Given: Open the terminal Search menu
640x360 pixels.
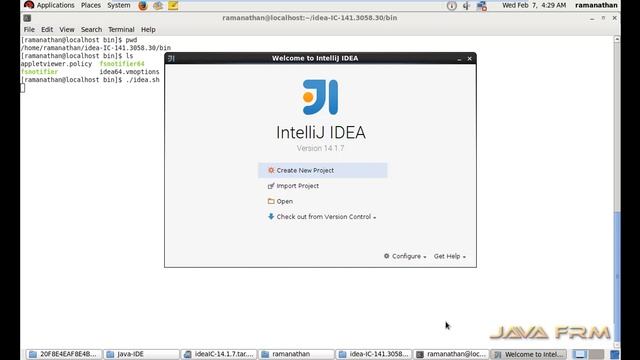Looking at the screenshot, I should 91,29.
